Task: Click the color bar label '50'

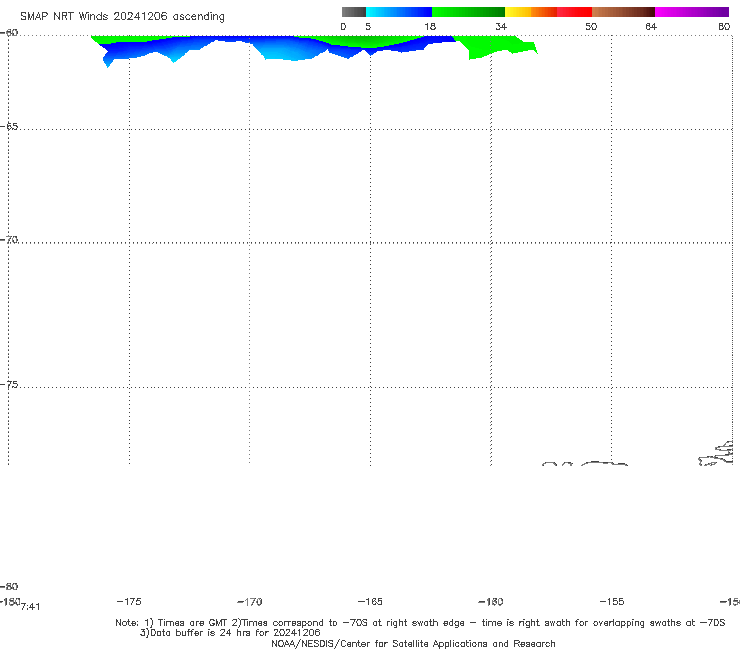Action: pyautogui.click(x=591, y=27)
